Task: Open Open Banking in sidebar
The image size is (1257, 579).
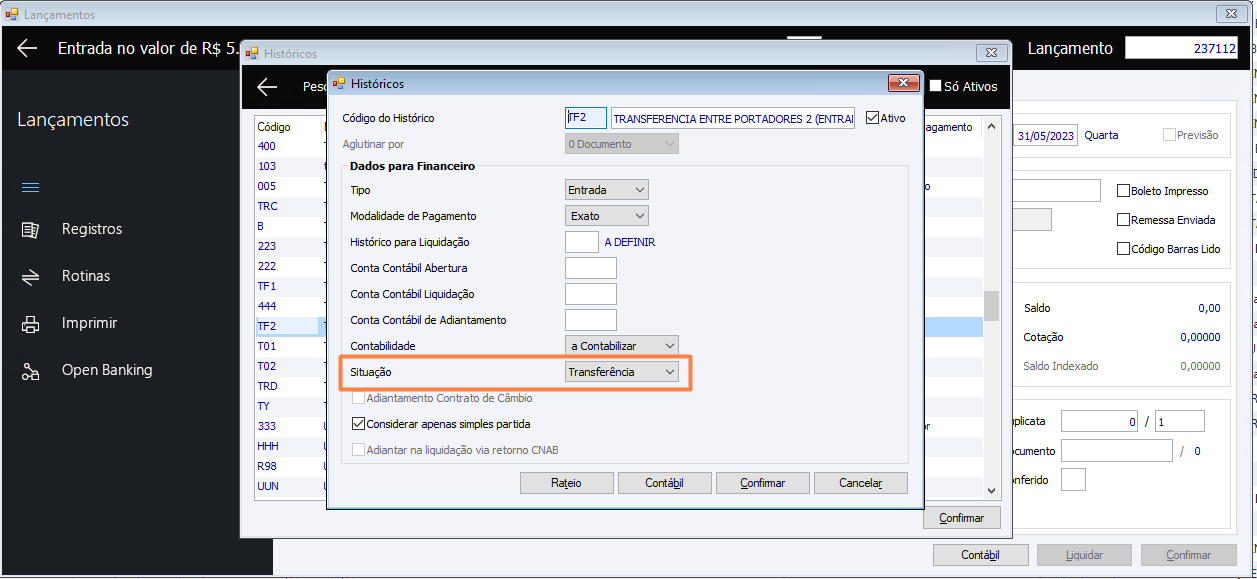Action: point(107,370)
